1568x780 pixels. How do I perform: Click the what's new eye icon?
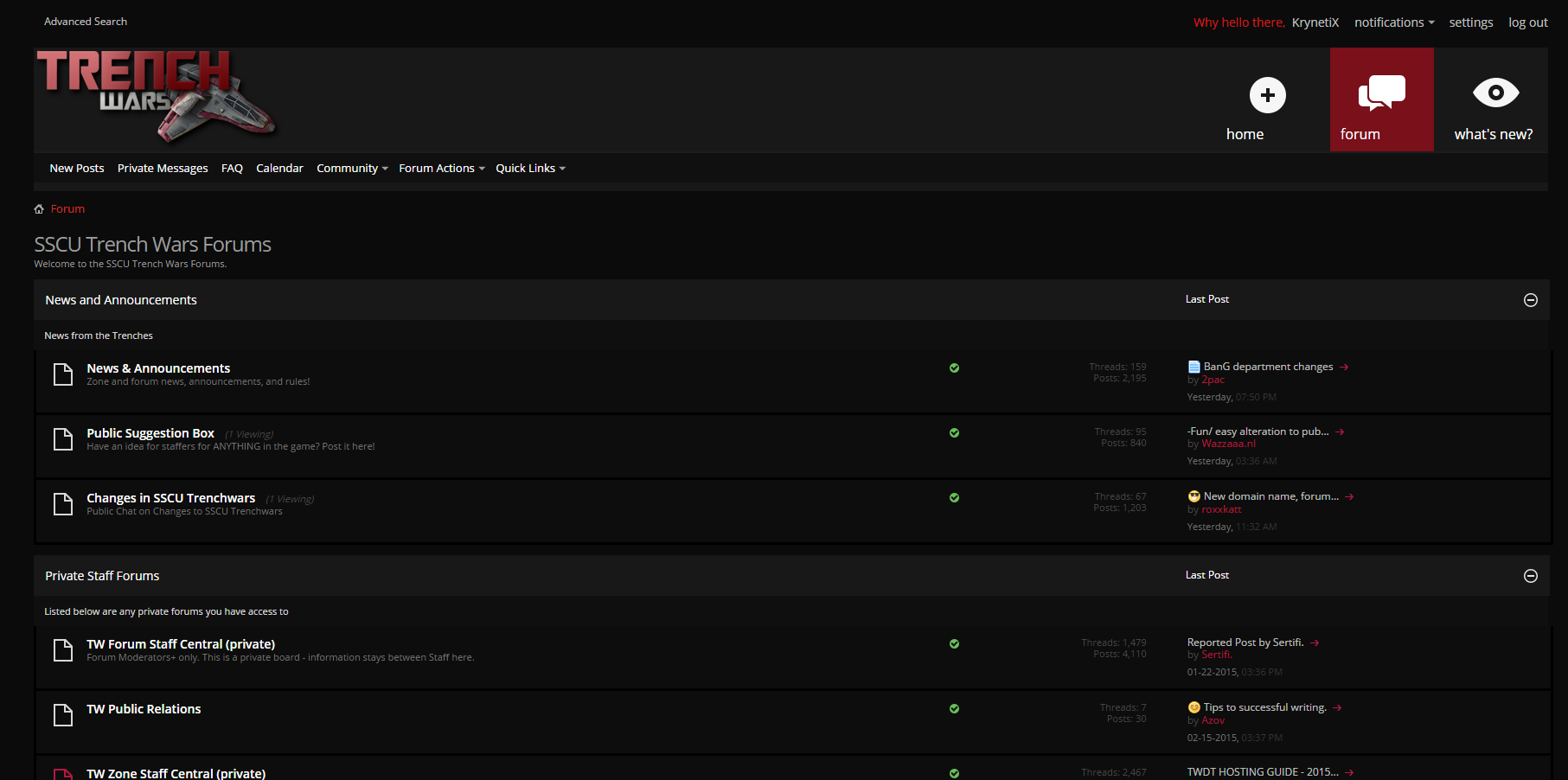coord(1495,93)
